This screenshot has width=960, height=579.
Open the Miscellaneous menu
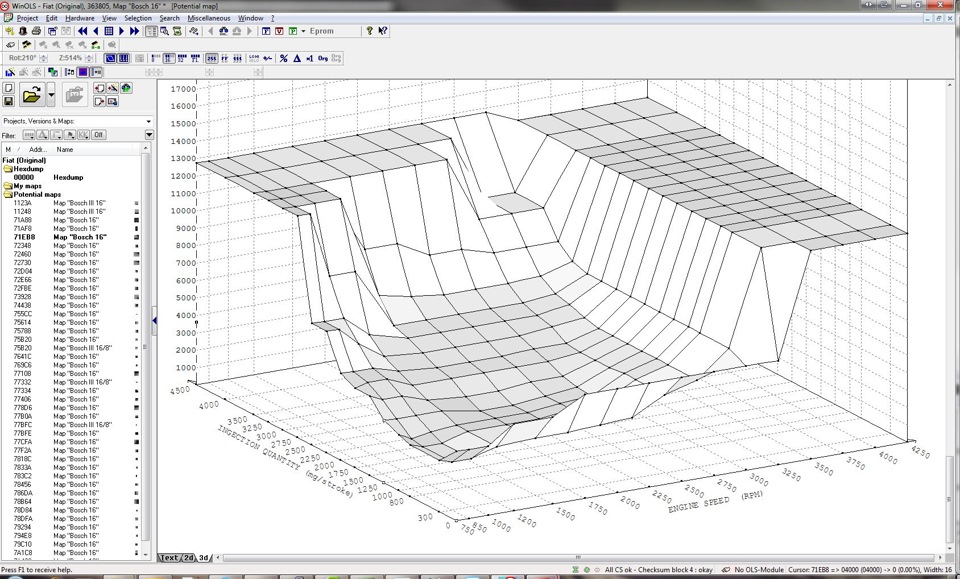pos(209,18)
